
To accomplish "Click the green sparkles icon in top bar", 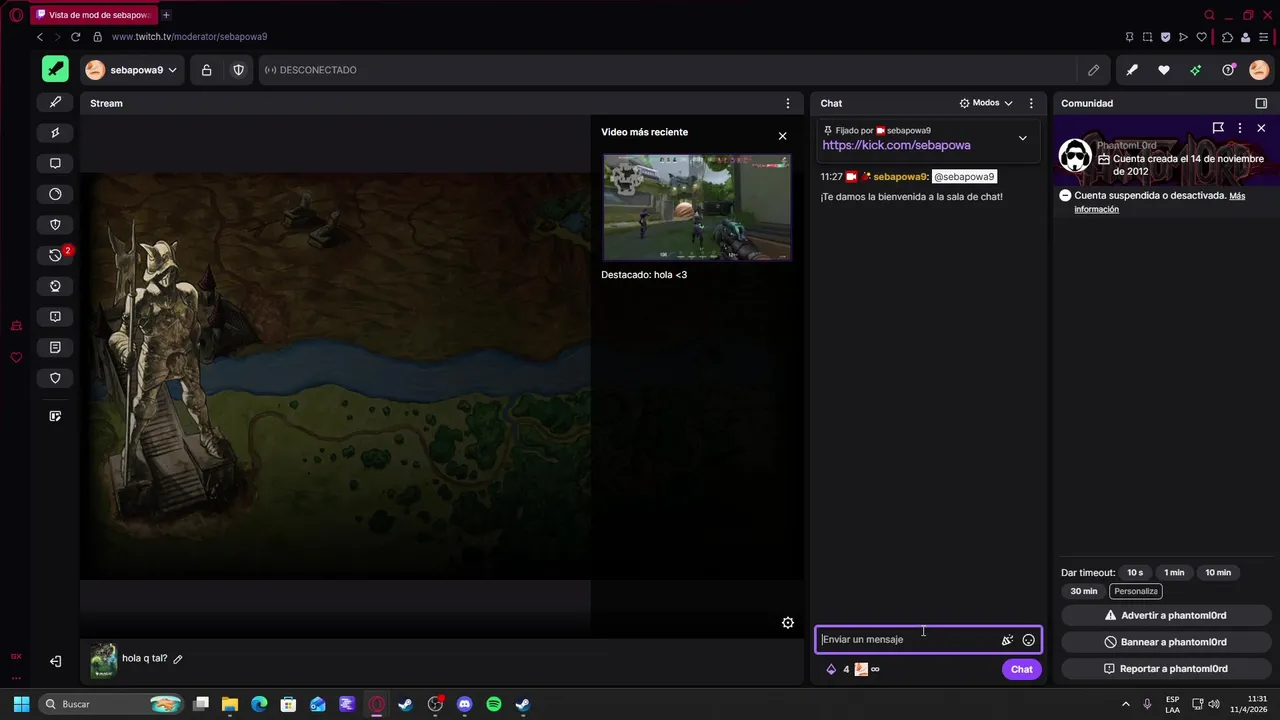I will 1195,70.
